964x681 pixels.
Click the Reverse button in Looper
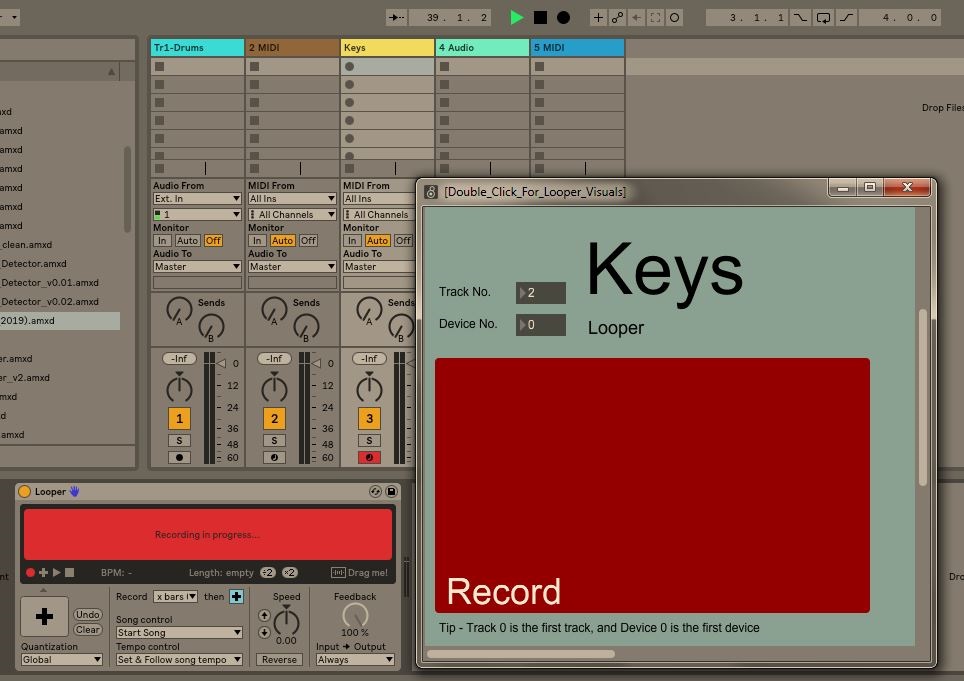(279, 660)
